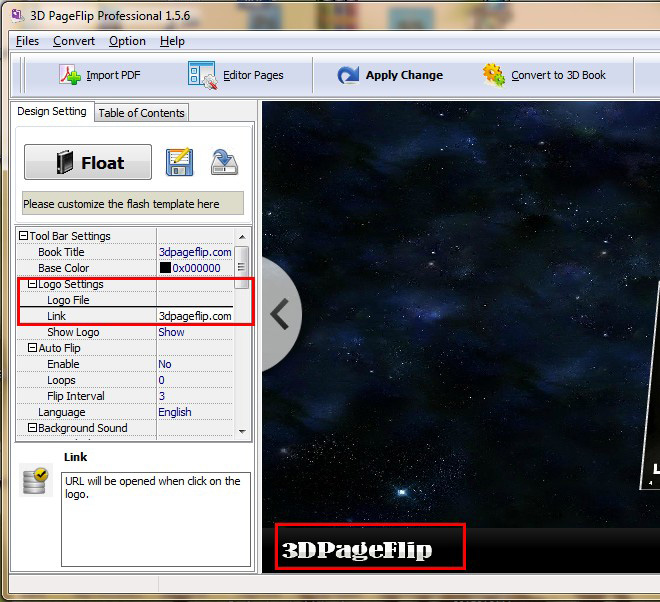This screenshot has height=602, width=660.
Task: Select the Enable property label
Action: [63, 364]
